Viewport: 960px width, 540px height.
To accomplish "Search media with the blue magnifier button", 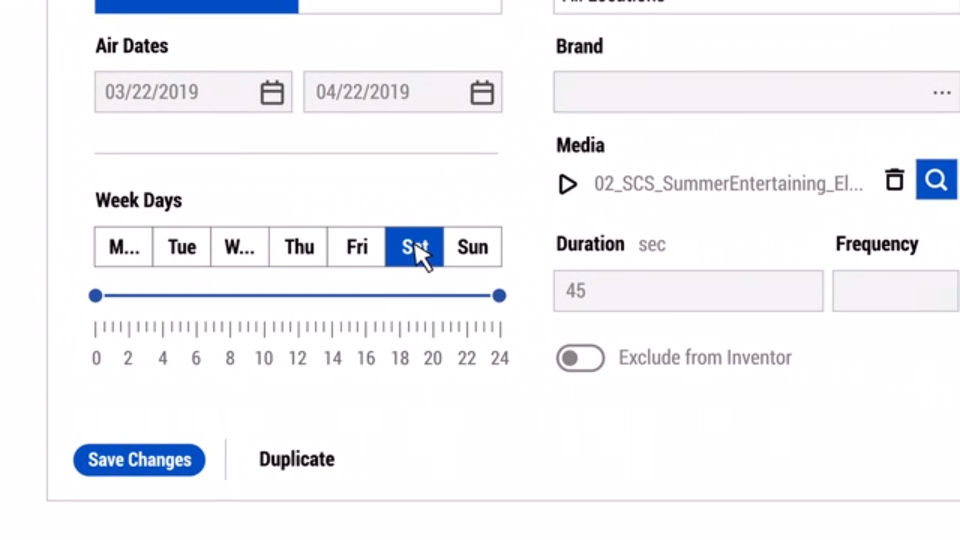I will pyautogui.click(x=936, y=179).
